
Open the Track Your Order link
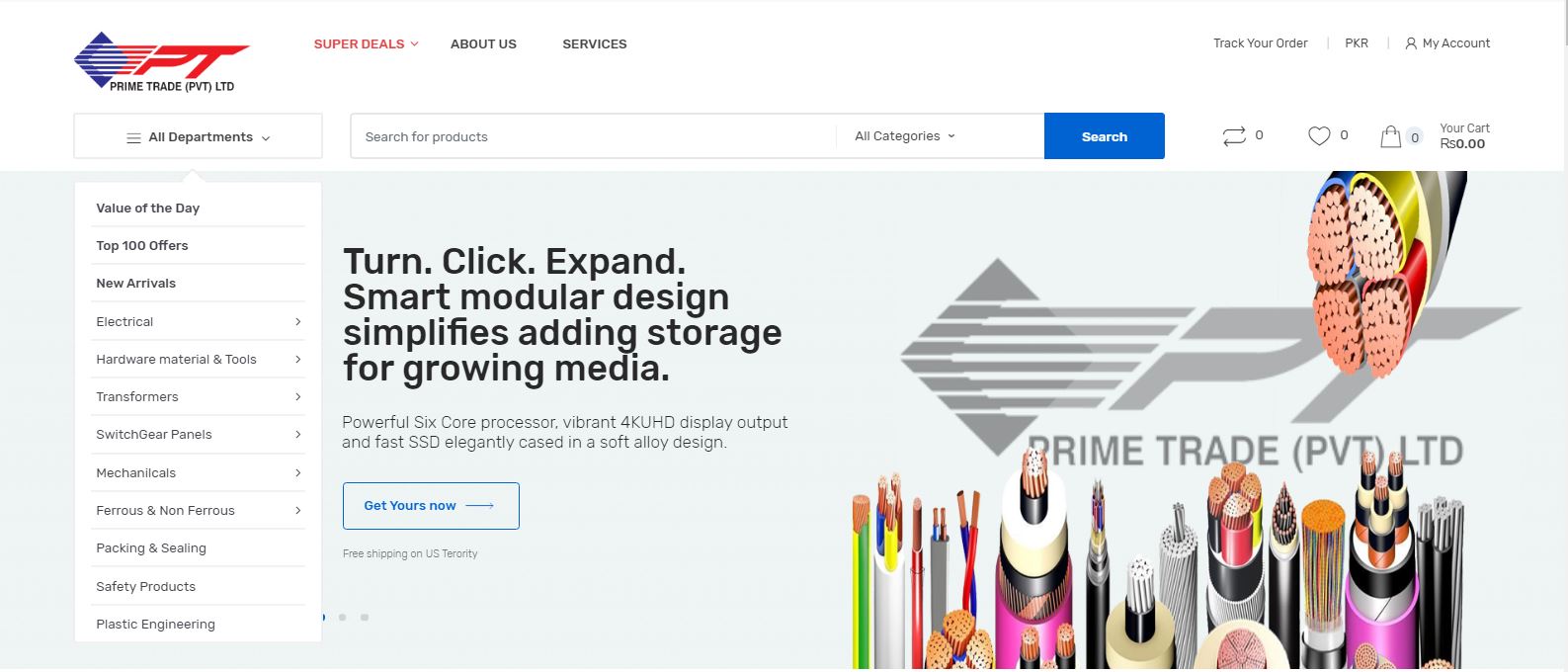[x=1261, y=43]
